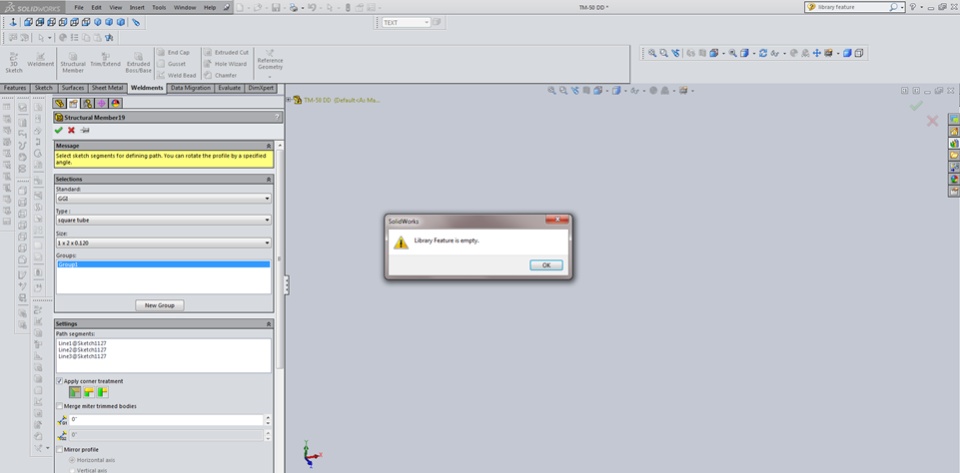Open the Window menu
Screen dimensions: 960x473
185,7
